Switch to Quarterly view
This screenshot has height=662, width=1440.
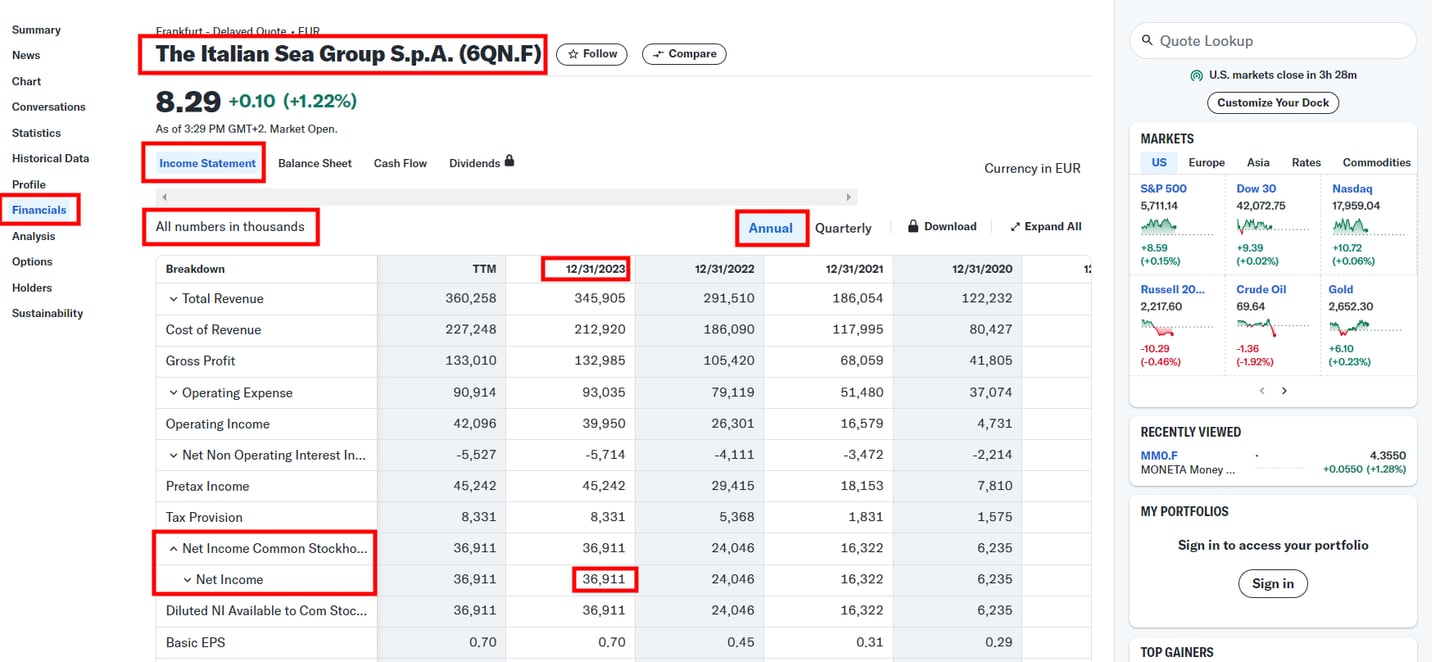point(843,228)
